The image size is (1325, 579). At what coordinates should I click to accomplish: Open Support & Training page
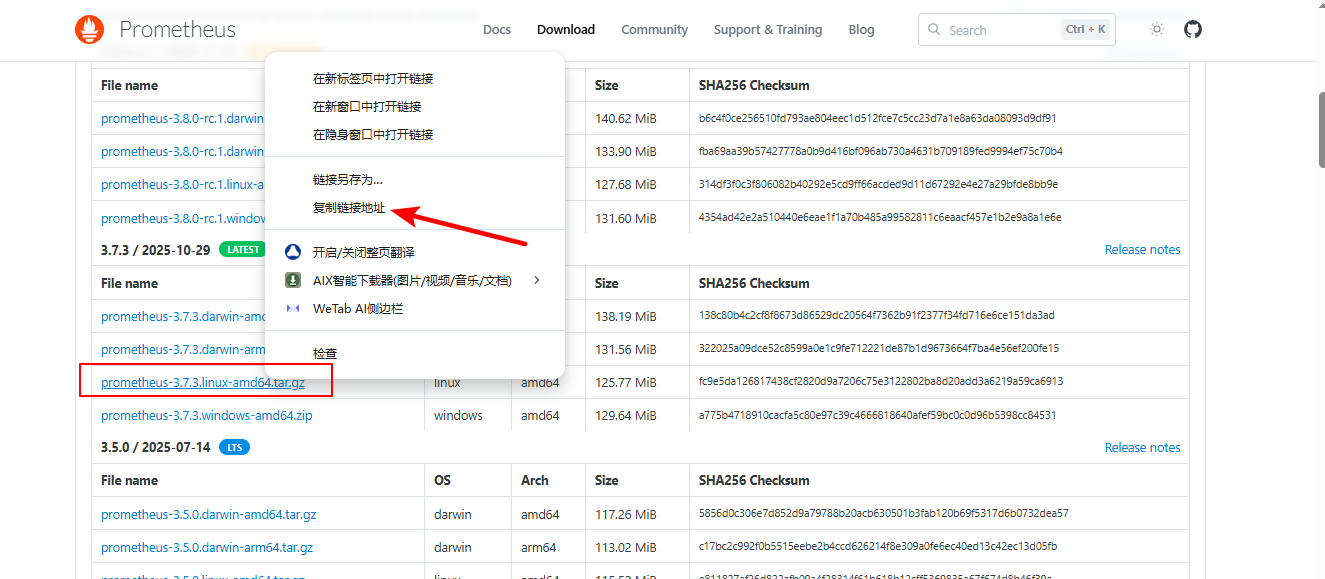click(768, 30)
